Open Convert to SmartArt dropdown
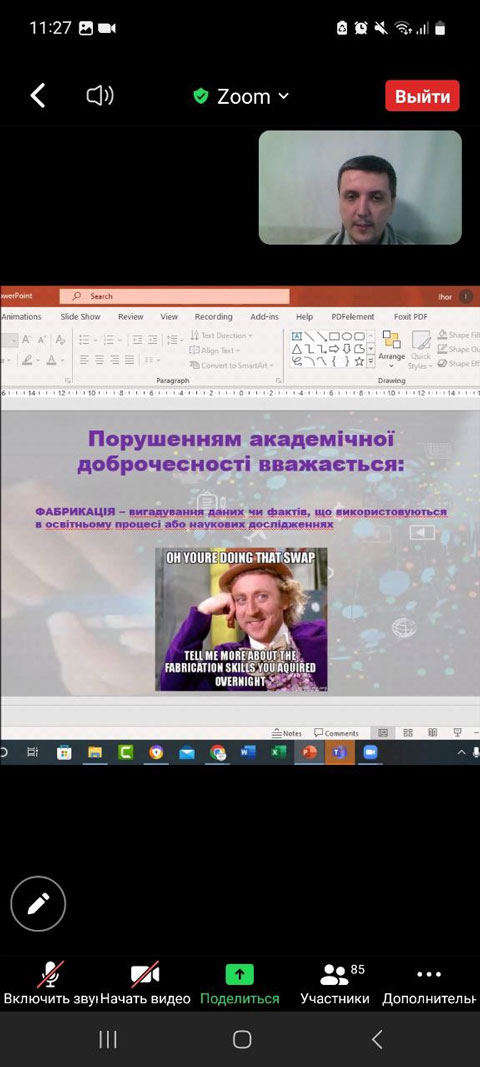This screenshot has height=1067, width=480. click(231, 365)
